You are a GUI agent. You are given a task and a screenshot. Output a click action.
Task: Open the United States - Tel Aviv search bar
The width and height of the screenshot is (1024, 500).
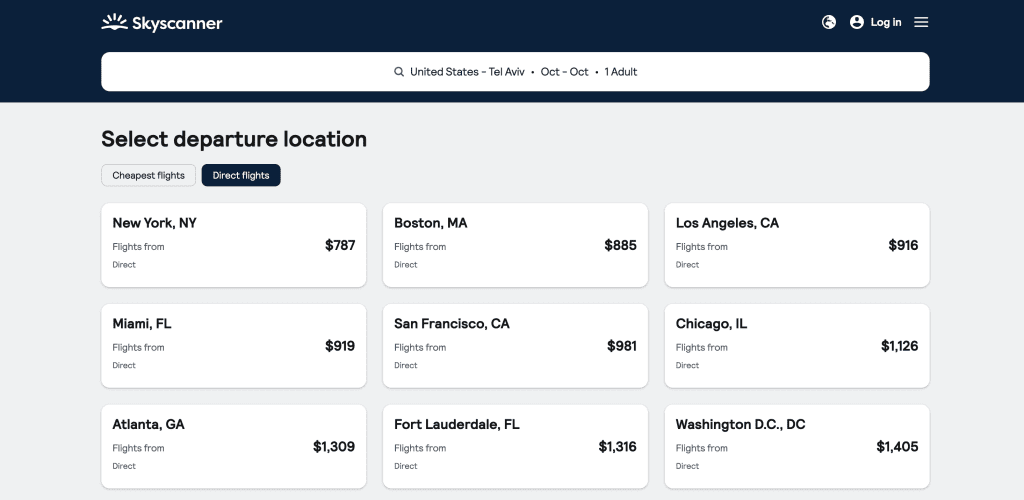tap(515, 72)
